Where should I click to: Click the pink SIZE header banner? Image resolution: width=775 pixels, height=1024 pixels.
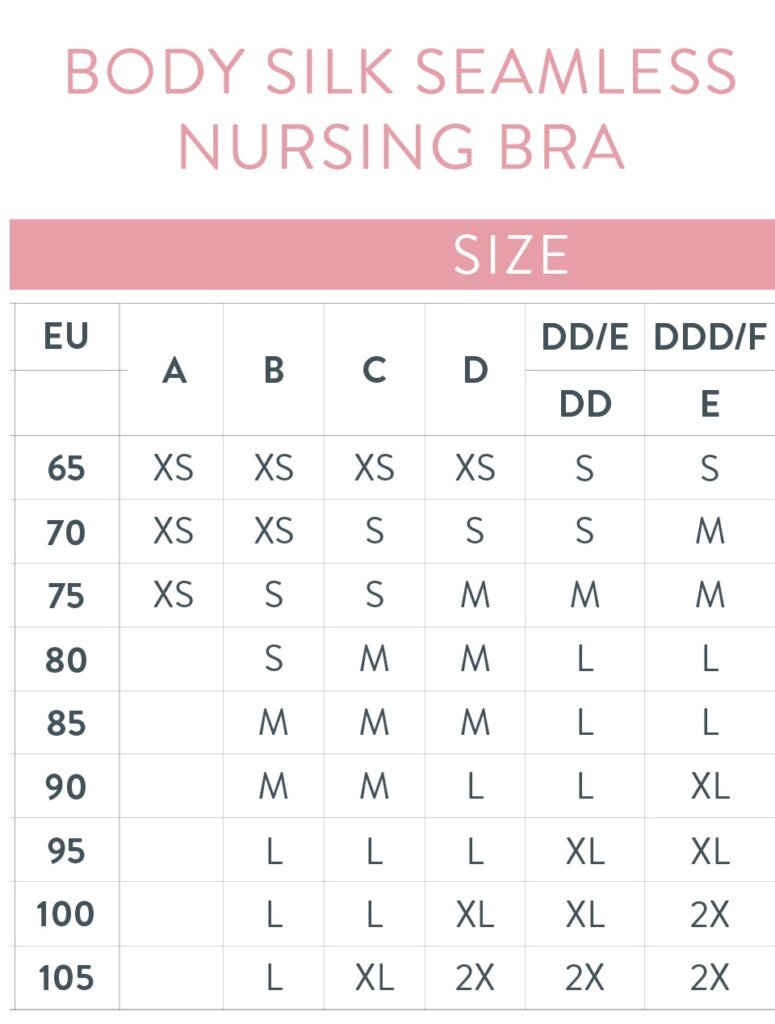click(x=392, y=254)
